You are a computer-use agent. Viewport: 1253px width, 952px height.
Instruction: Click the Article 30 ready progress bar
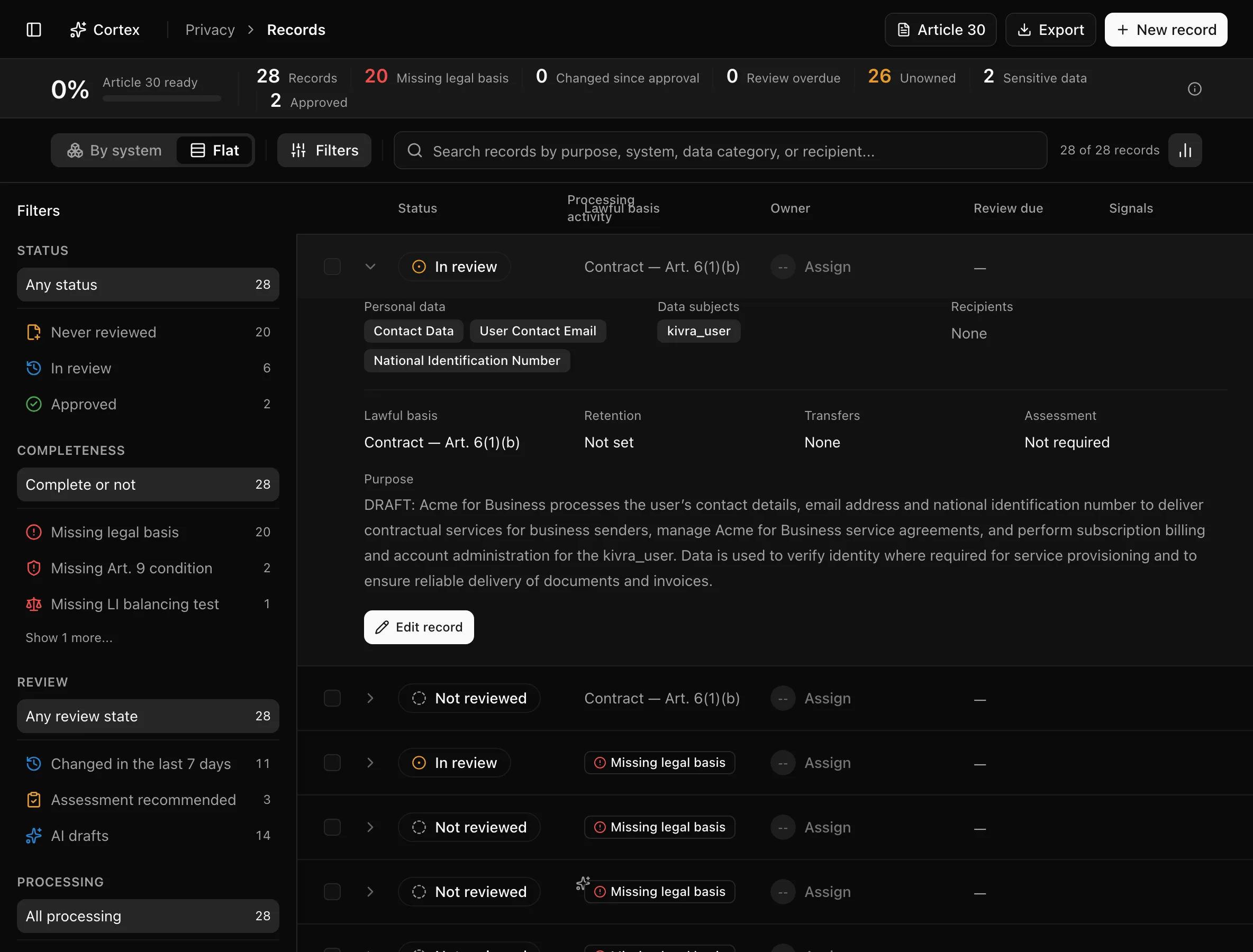pos(161,98)
